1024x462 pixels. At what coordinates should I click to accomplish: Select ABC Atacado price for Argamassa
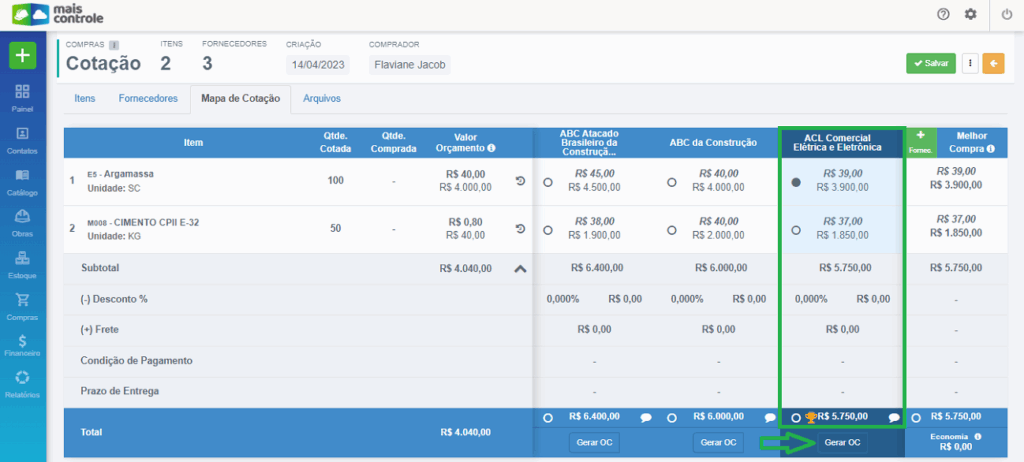pyautogui.click(x=548, y=182)
